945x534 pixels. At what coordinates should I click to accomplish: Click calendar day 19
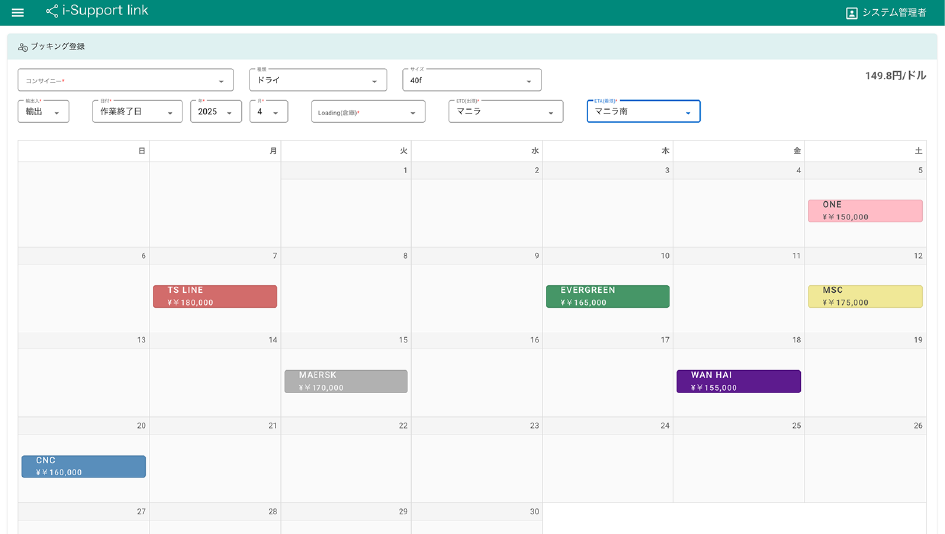pyautogui.click(x=865, y=374)
